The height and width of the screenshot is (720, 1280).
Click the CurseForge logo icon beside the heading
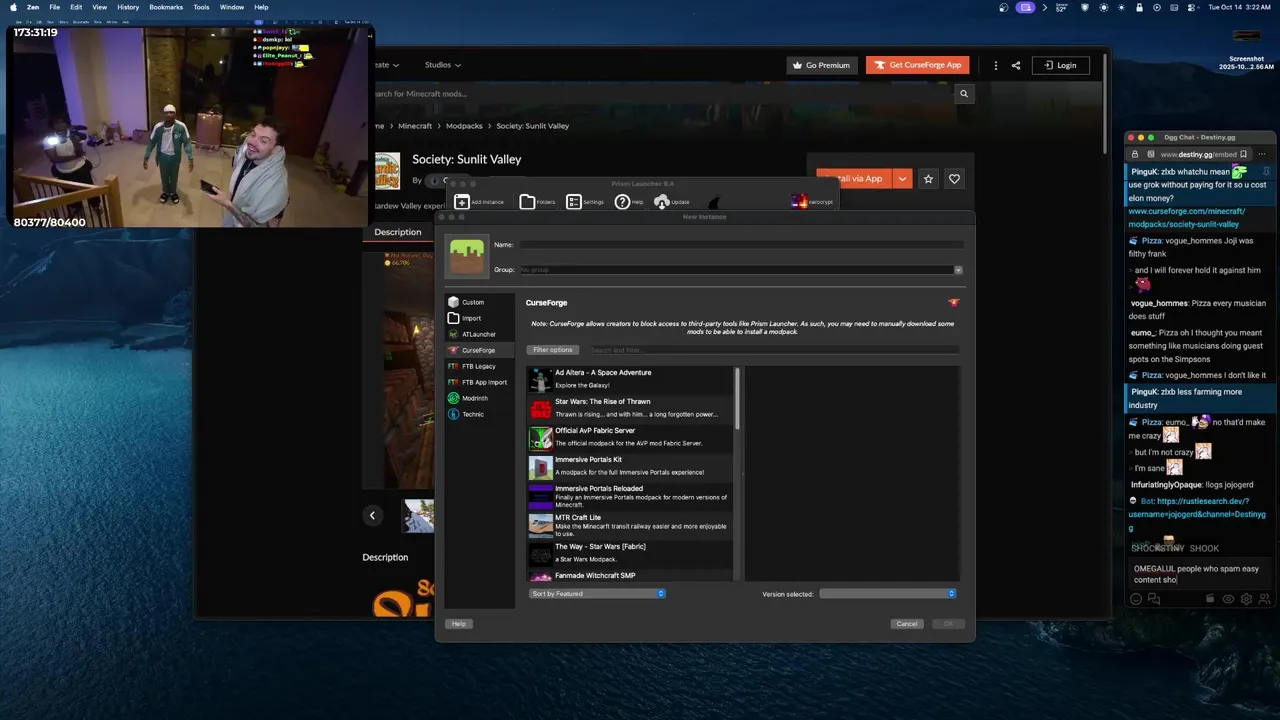pyautogui.click(x=954, y=302)
